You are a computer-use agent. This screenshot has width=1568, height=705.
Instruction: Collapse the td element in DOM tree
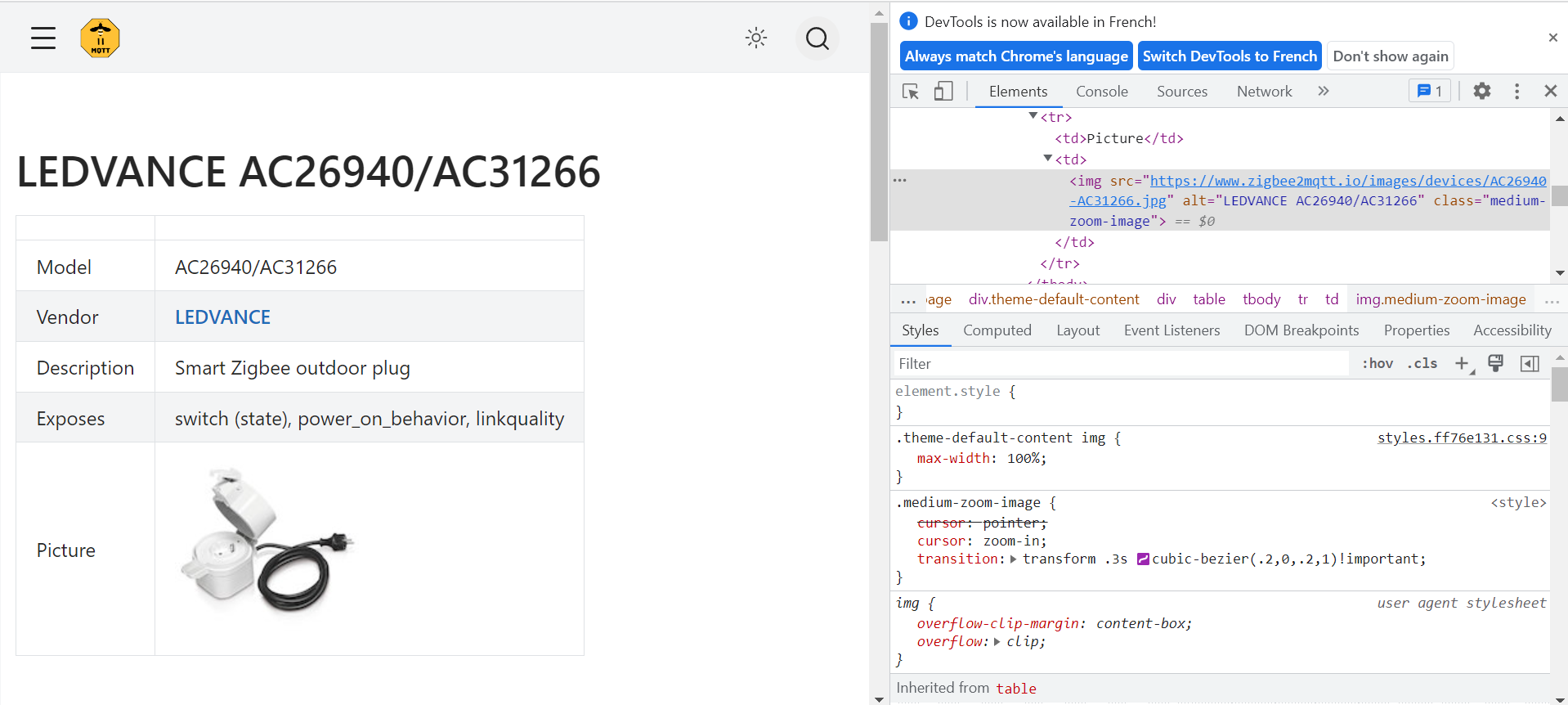click(x=1048, y=159)
